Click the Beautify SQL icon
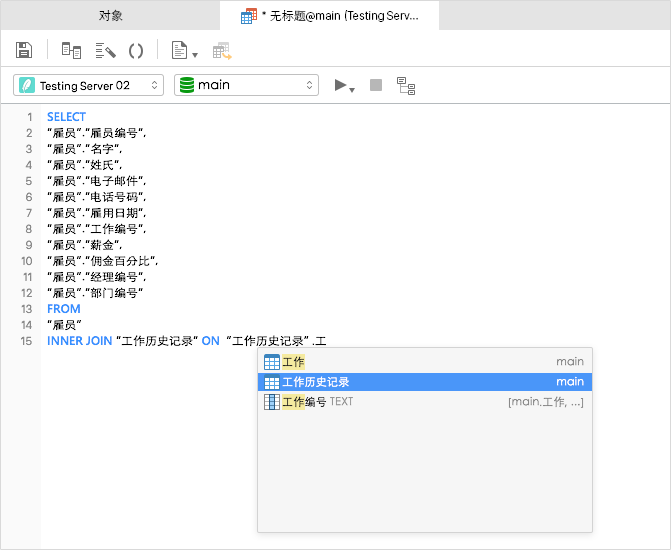Screen dimensions: 671x550 tap(105, 51)
